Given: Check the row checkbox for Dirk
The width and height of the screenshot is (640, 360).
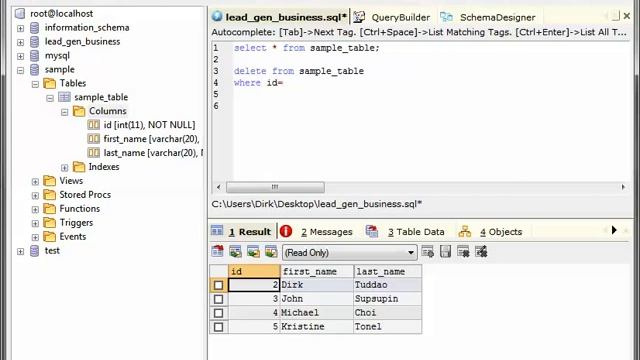Looking at the screenshot, I should pos(218,285).
